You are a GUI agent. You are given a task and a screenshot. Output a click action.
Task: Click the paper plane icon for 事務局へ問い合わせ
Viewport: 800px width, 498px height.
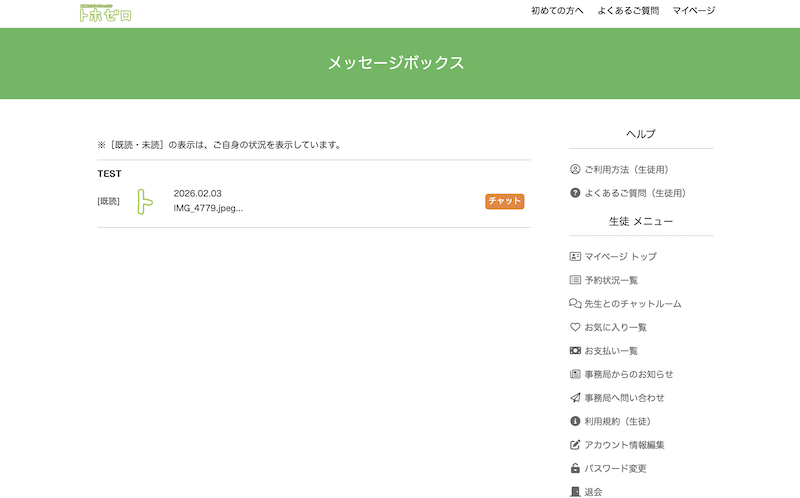575,398
